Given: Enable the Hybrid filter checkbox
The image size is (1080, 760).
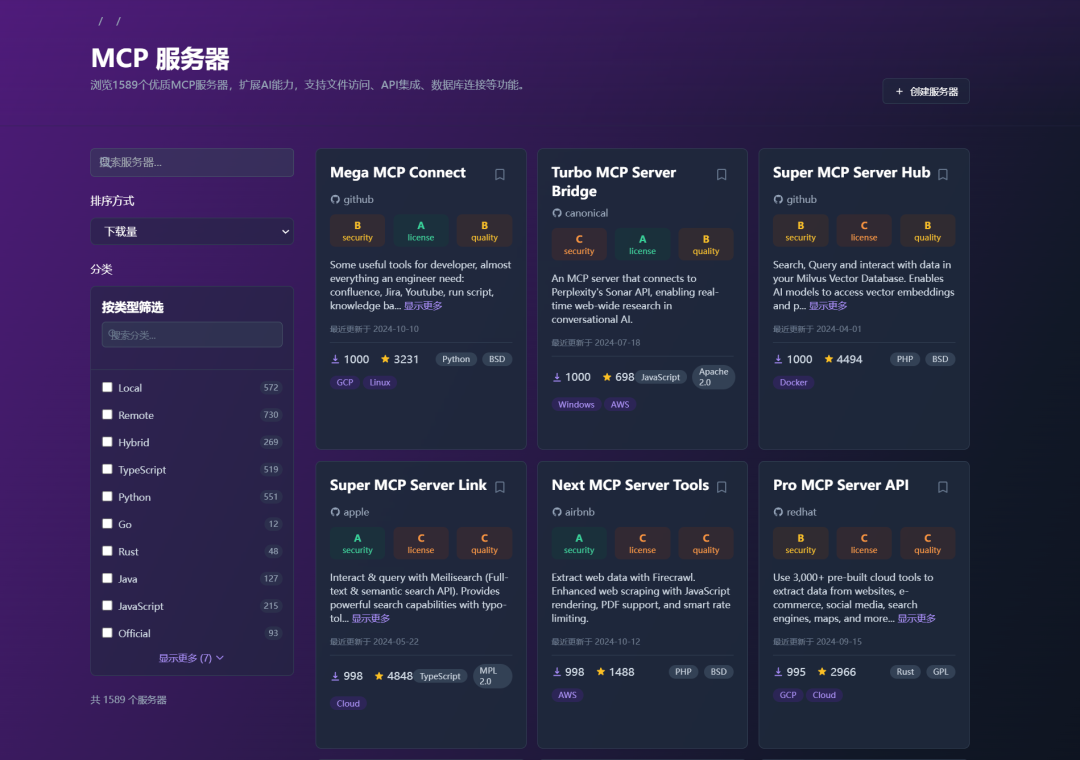Looking at the screenshot, I should click(x=107, y=442).
